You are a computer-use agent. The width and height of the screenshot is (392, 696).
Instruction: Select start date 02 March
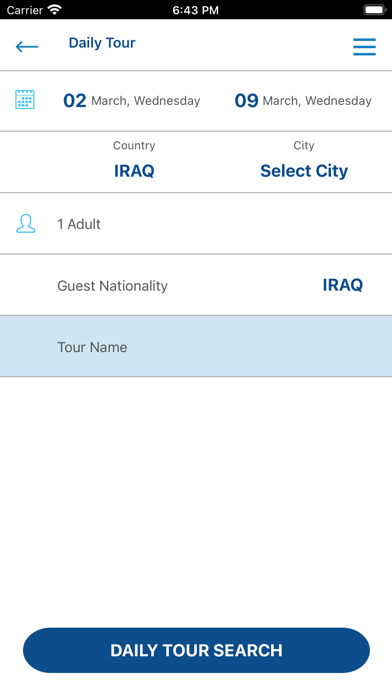coord(131,101)
